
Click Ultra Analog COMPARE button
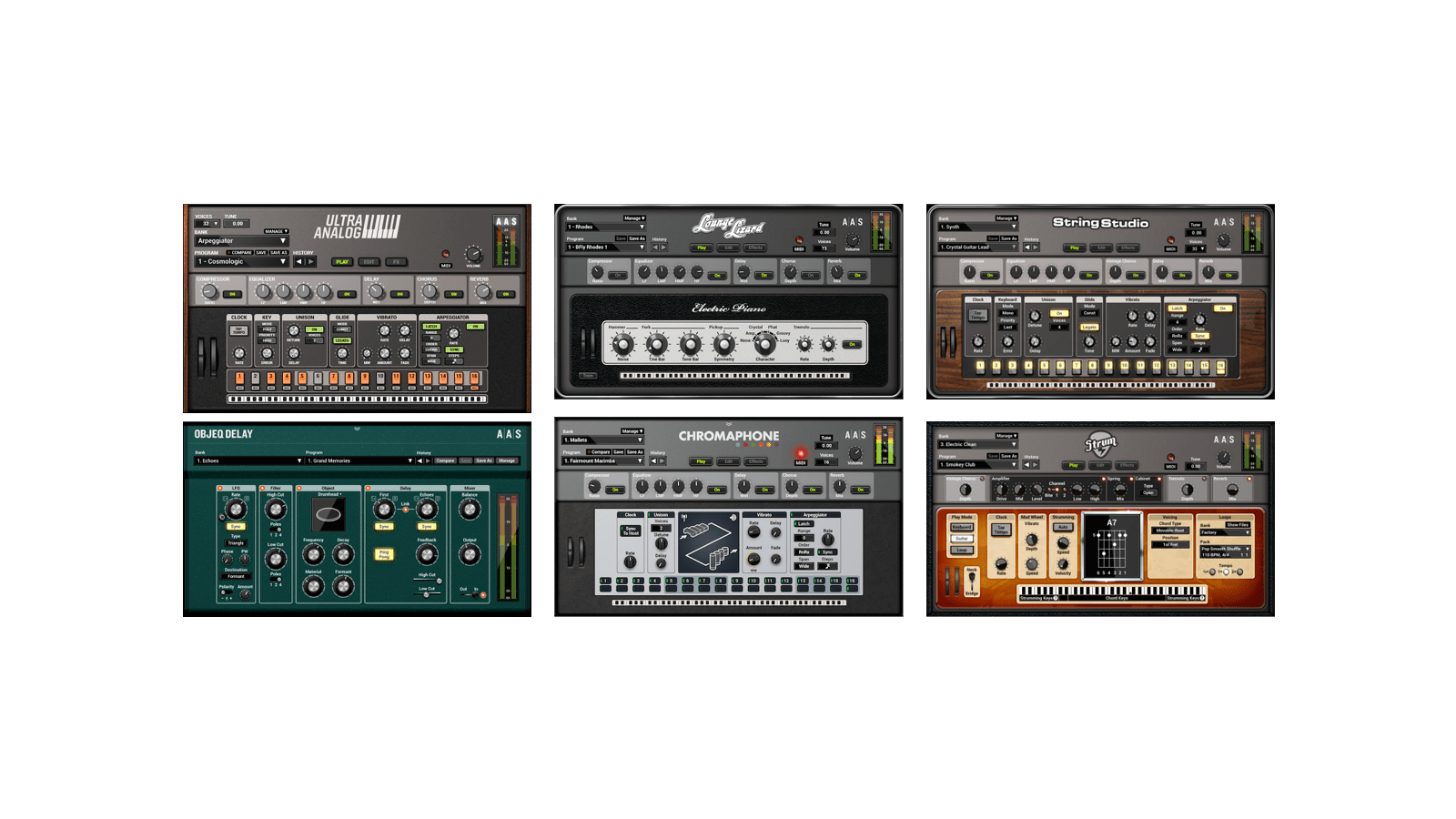tap(239, 252)
